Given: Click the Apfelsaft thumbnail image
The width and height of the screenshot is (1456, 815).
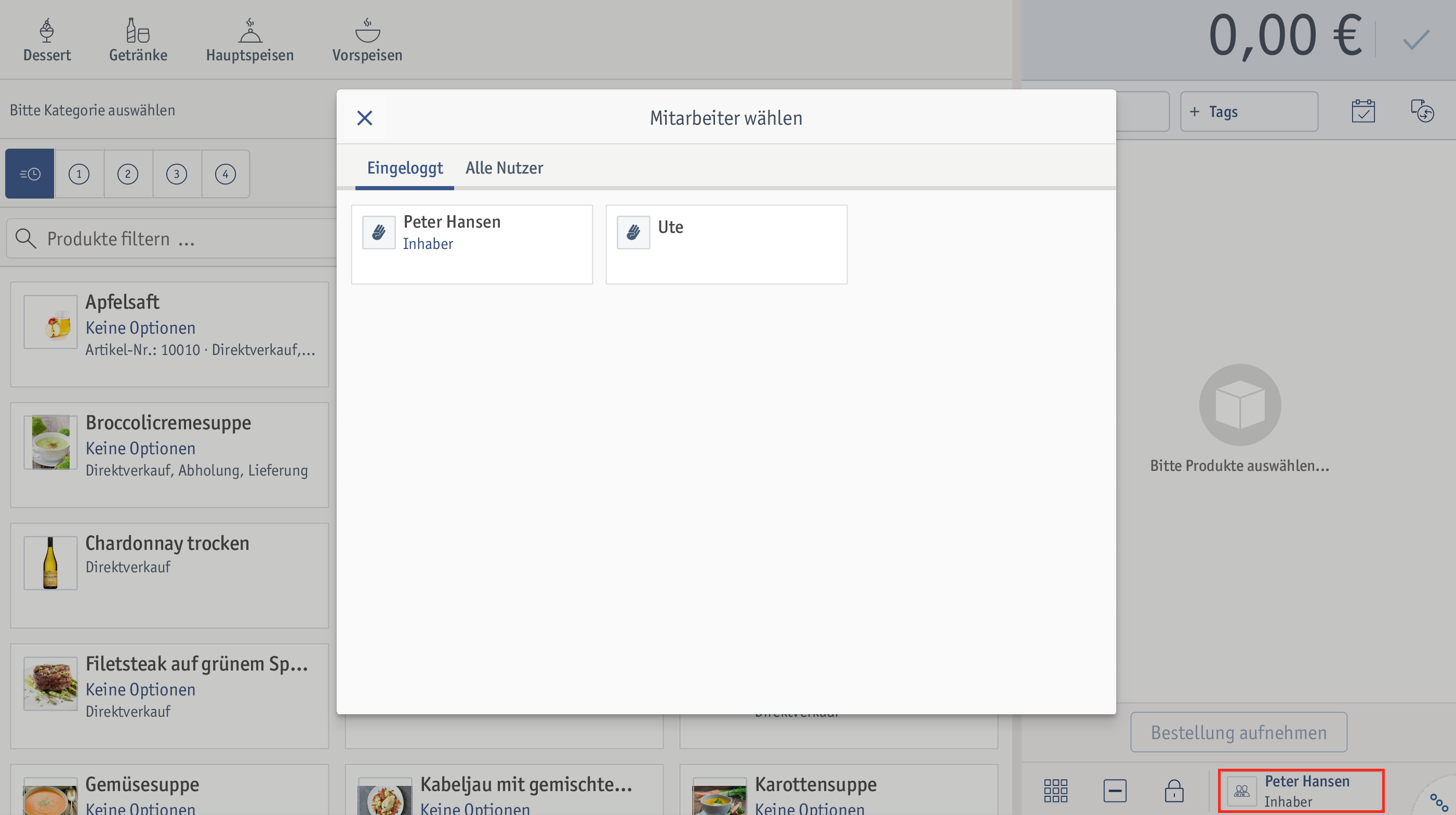Looking at the screenshot, I should click(50, 322).
